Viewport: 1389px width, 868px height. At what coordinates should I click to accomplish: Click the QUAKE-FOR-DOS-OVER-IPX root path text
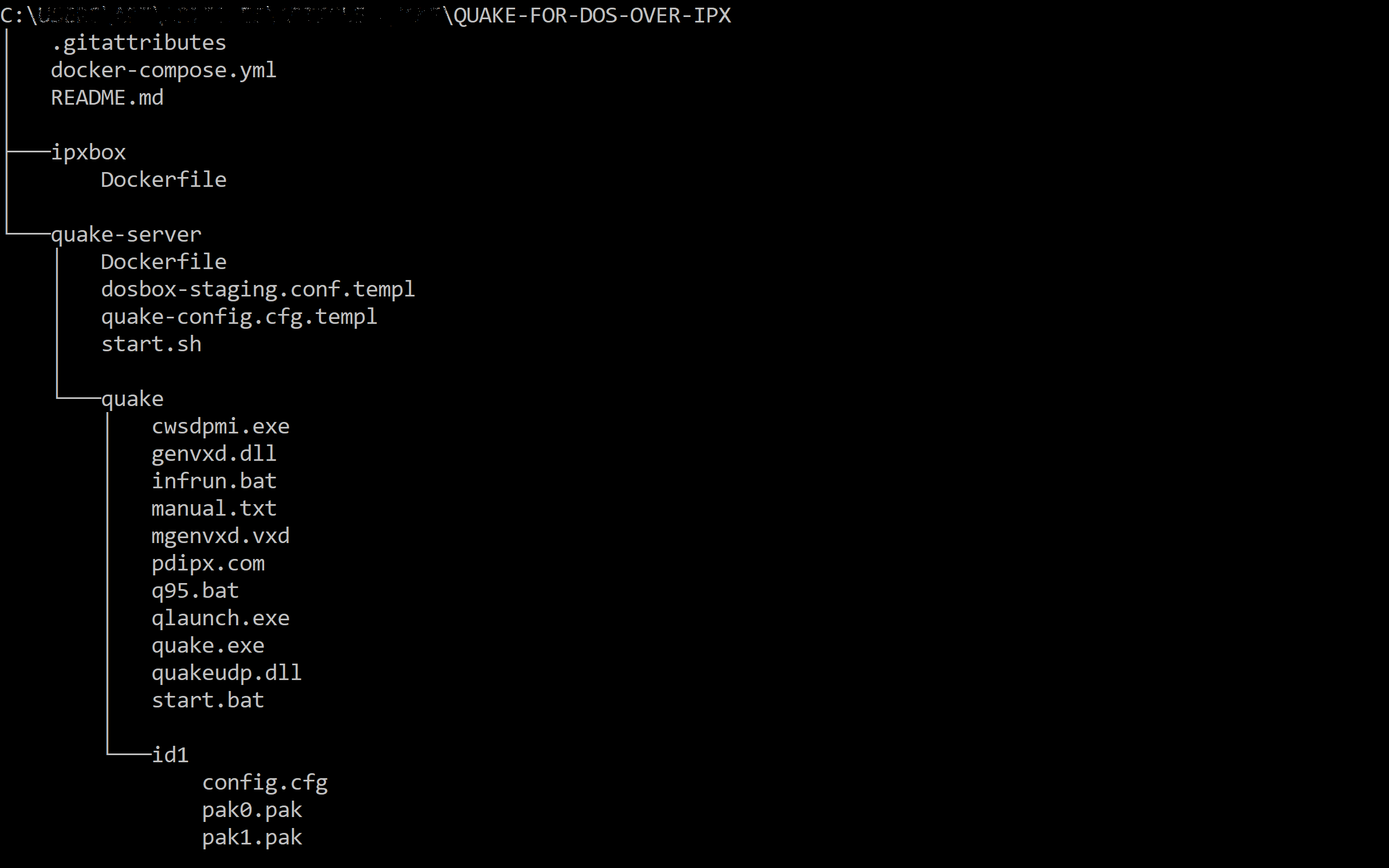[592, 15]
